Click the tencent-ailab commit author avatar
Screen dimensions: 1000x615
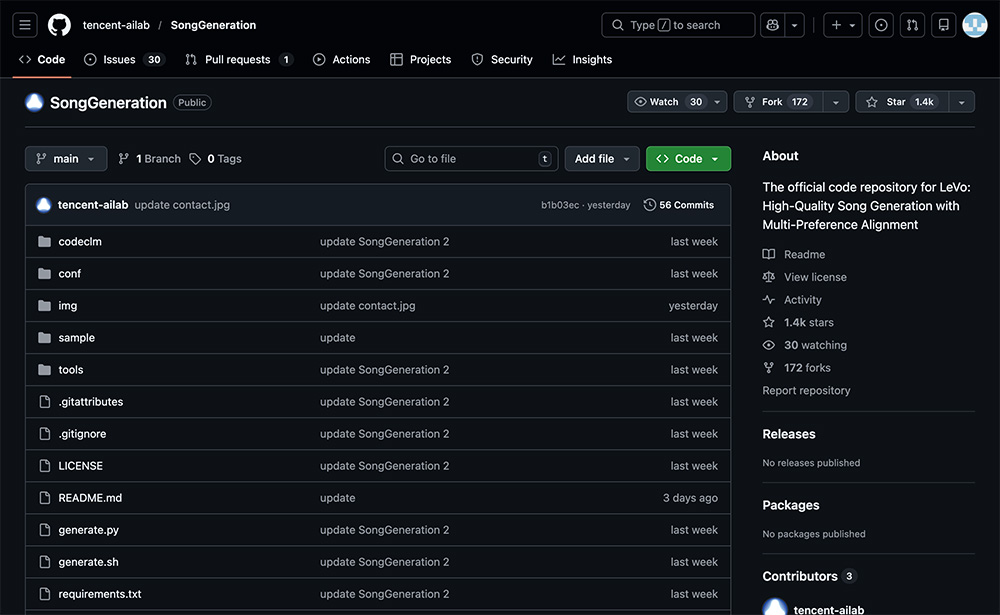[x=43, y=205]
